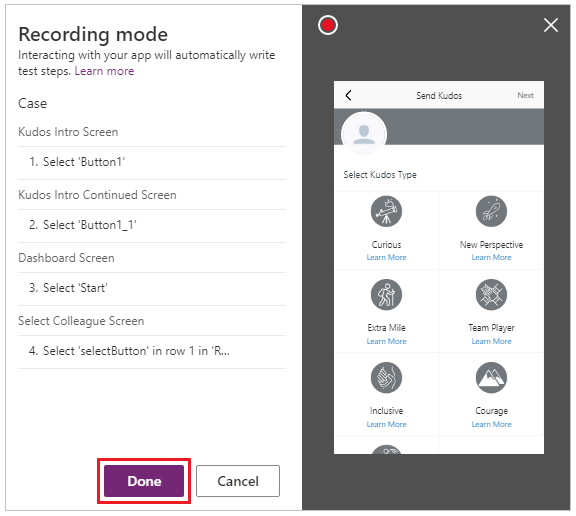
Task: Click the Cancel button
Action: (238, 481)
